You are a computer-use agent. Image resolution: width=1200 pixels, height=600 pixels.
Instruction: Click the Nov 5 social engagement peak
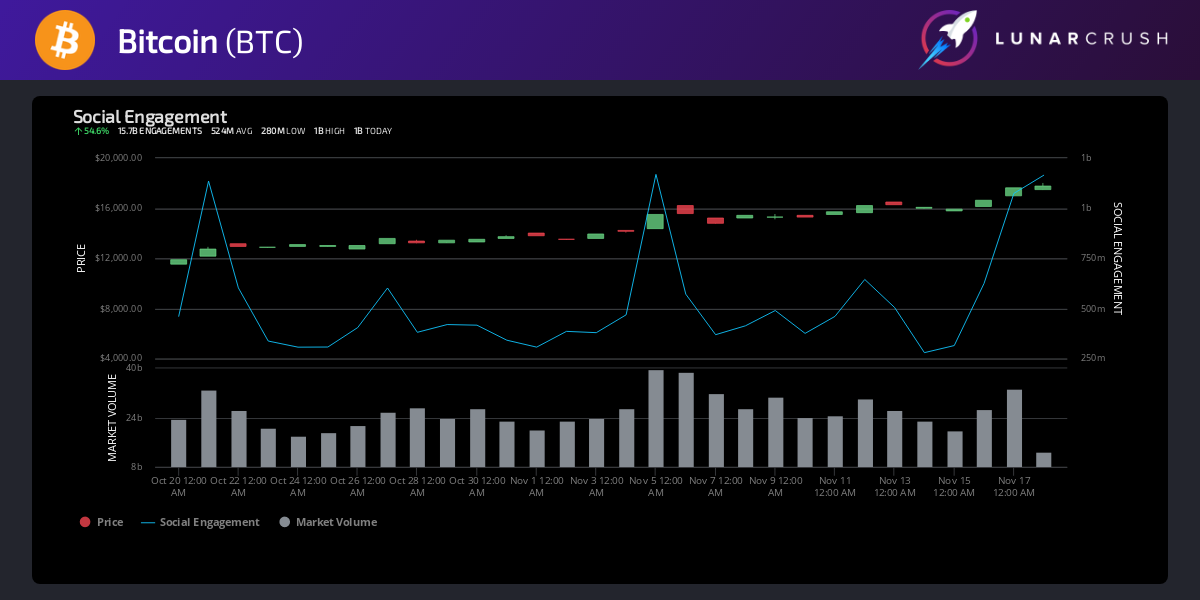tap(656, 175)
